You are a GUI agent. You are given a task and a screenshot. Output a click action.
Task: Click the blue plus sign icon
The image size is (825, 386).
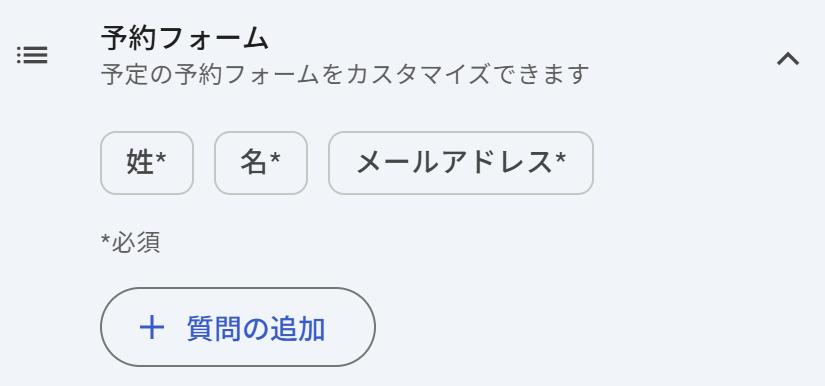point(152,328)
